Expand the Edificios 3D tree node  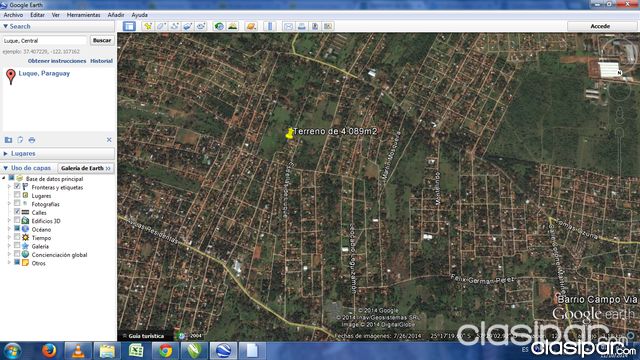[9, 220]
